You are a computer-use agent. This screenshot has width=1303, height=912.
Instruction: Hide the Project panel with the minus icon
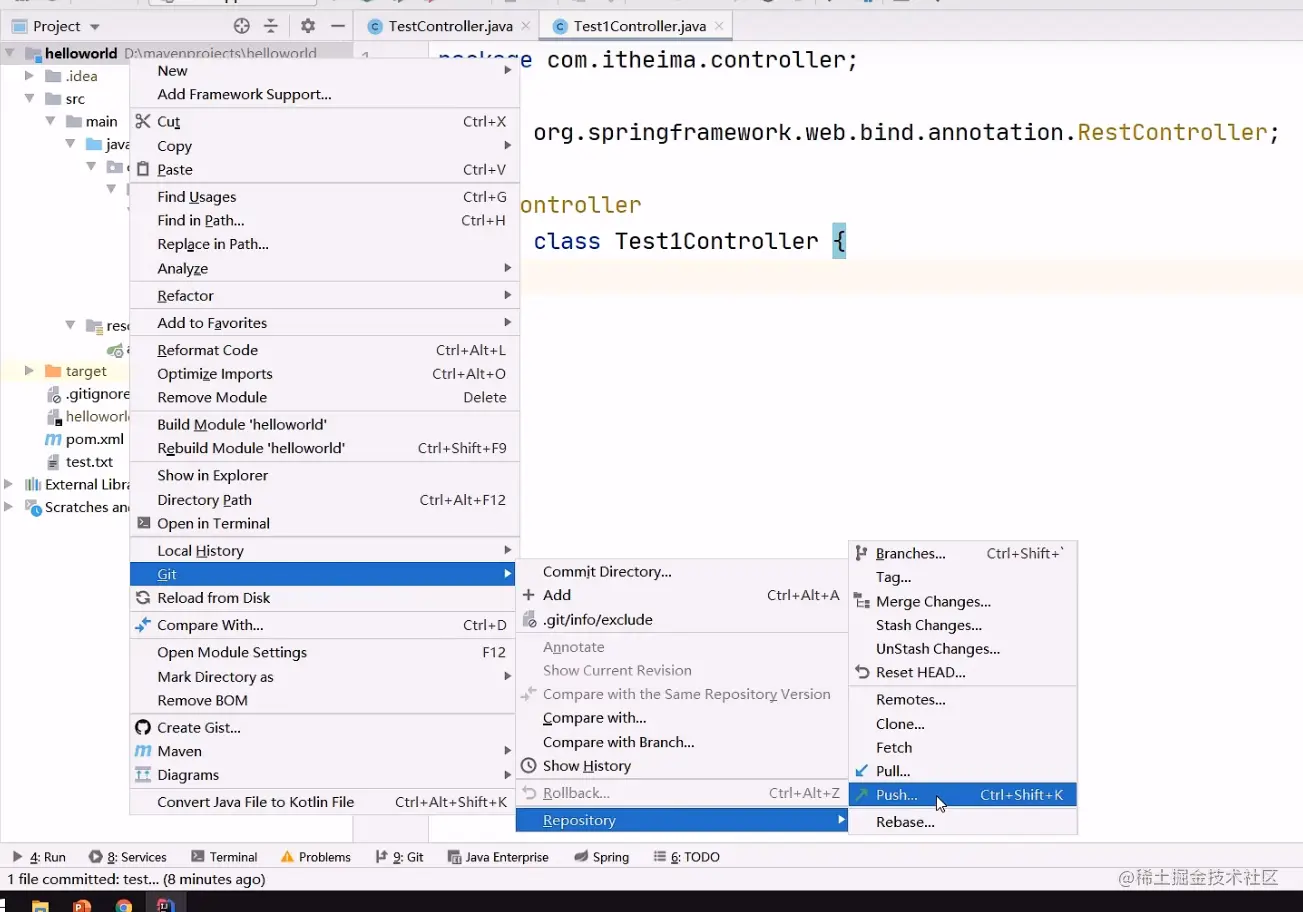[x=338, y=26]
